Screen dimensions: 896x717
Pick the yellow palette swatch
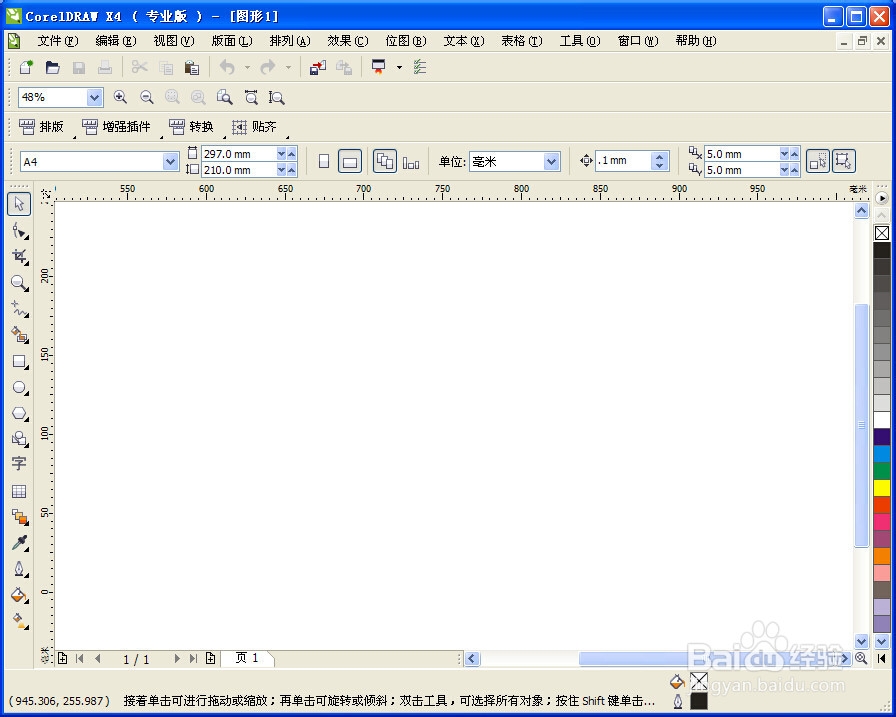pos(882,488)
